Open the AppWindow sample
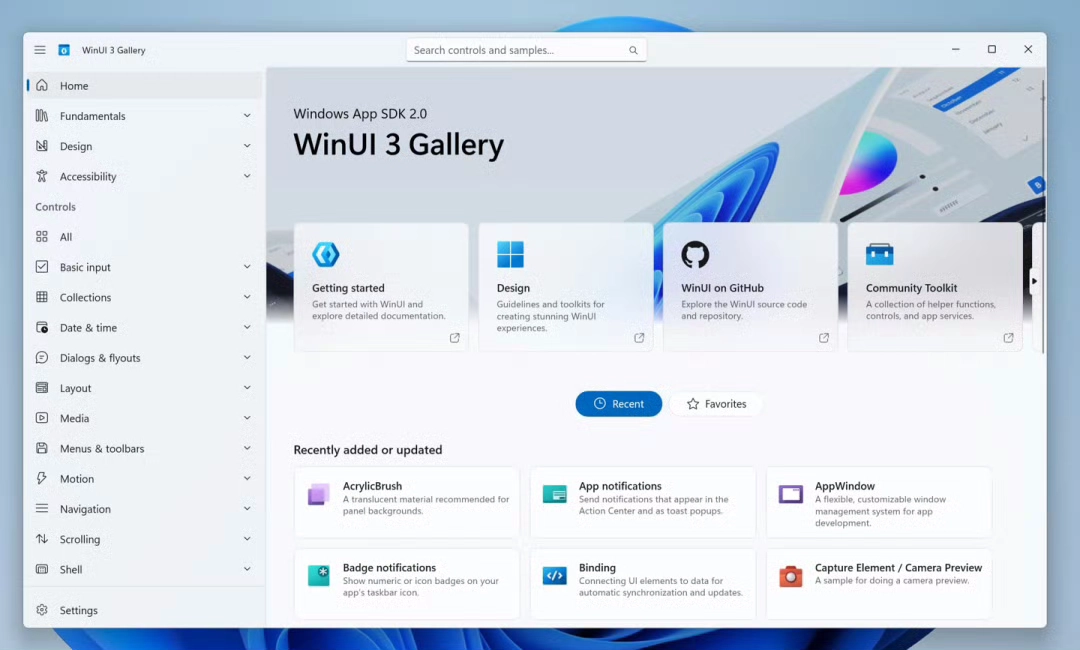 879,502
